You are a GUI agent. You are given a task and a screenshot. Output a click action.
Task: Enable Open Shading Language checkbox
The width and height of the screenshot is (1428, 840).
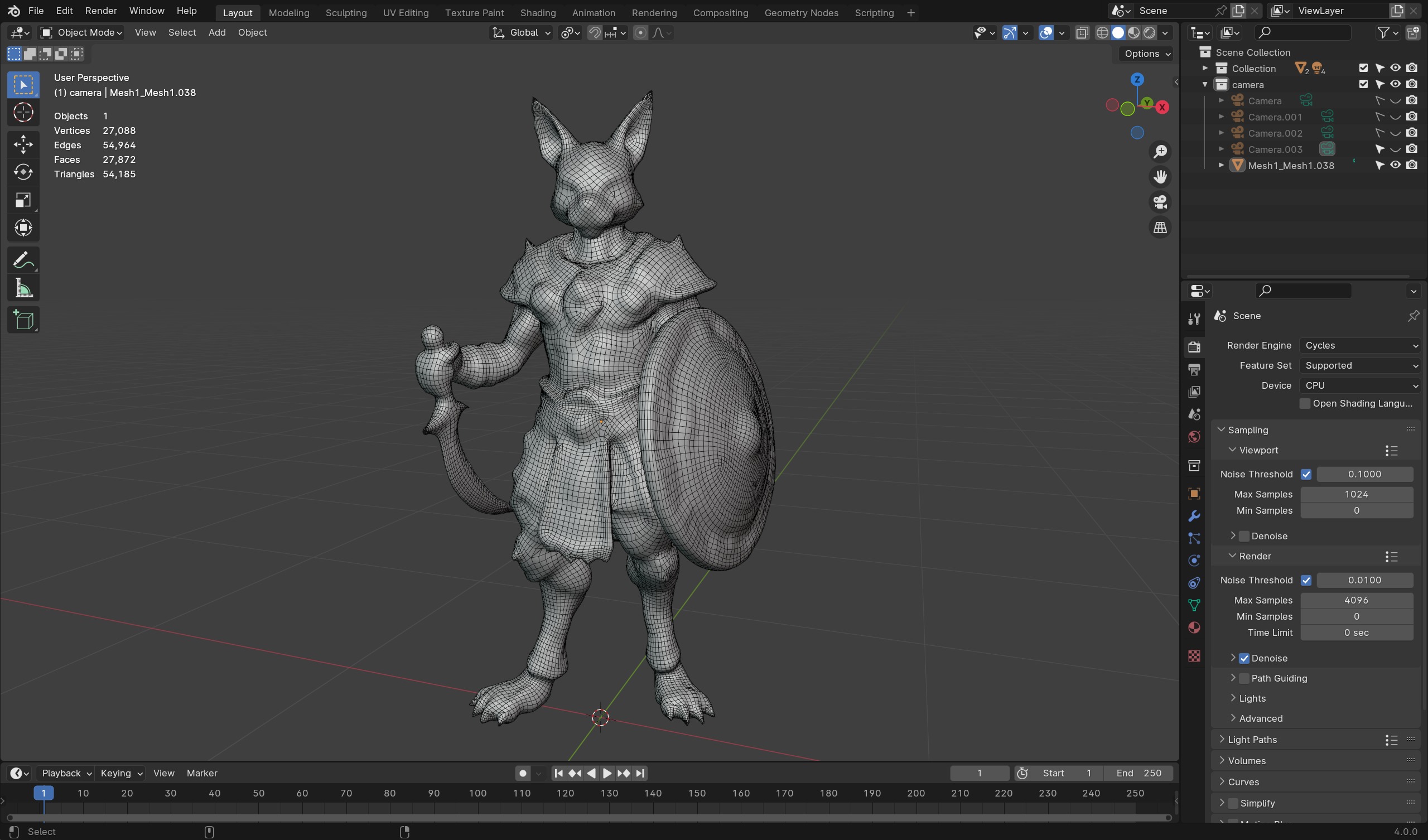coord(1305,404)
